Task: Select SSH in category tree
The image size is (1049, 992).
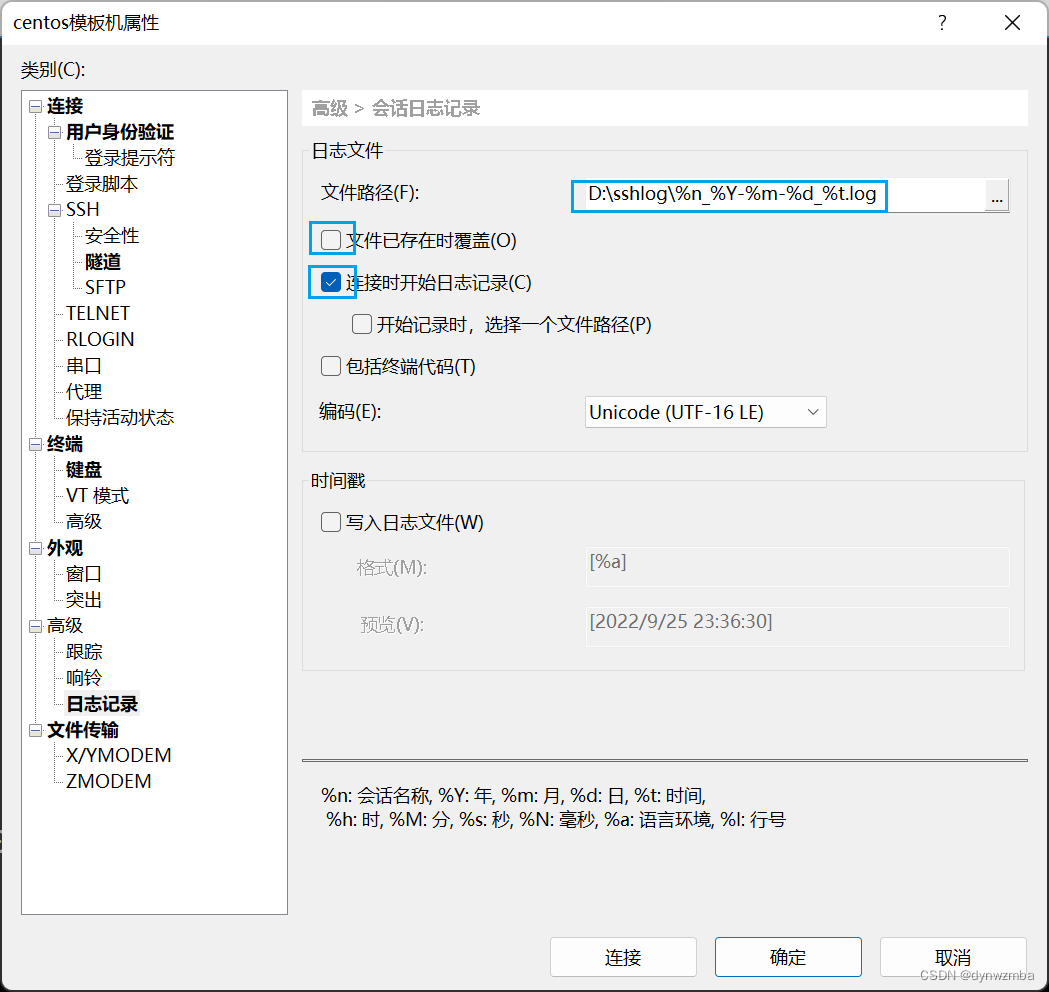Action: 82,210
